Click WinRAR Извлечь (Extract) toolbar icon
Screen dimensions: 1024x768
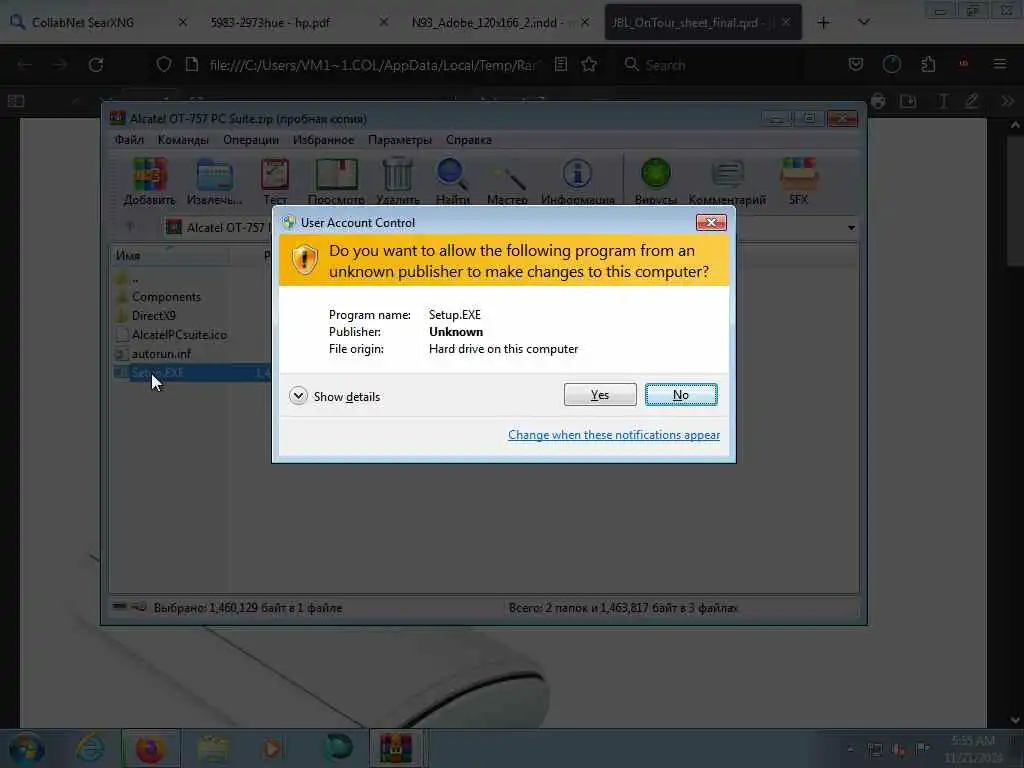(214, 182)
